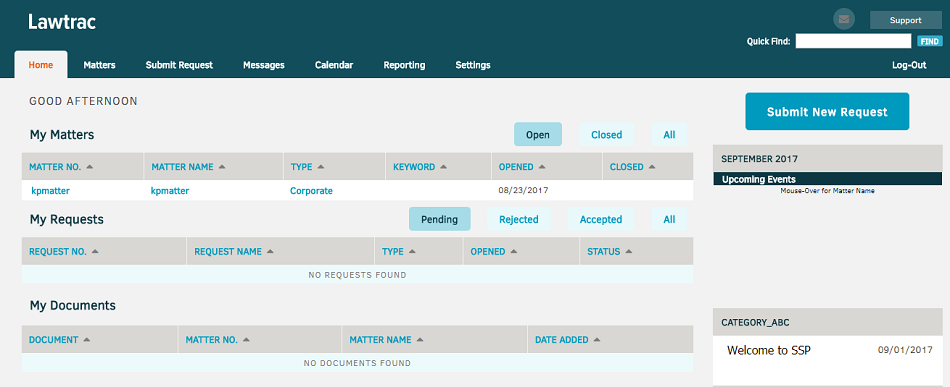Click sort arrow beside OPENED in My Requests
This screenshot has height=387, width=950.
tap(514, 251)
